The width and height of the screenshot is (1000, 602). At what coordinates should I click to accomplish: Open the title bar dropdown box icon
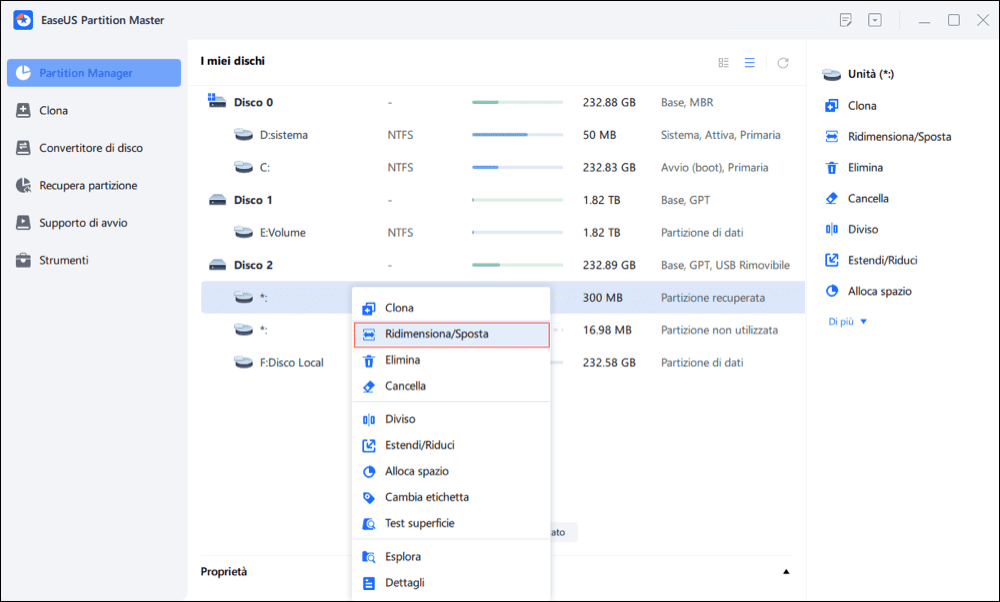click(x=875, y=20)
